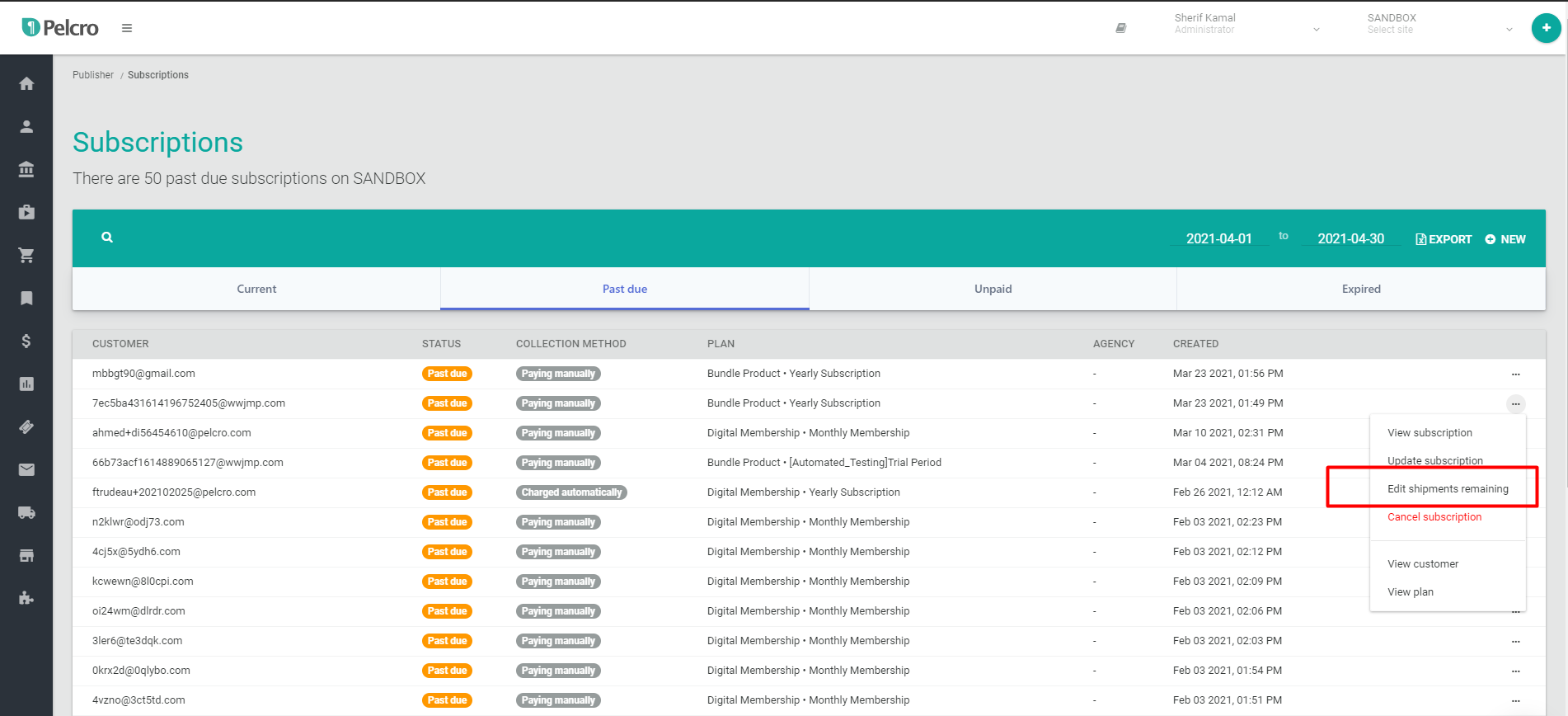The width and height of the screenshot is (1568, 716).
Task: Close the actions menu via 7ec5ba43 row ellipsis
Action: click(1515, 403)
